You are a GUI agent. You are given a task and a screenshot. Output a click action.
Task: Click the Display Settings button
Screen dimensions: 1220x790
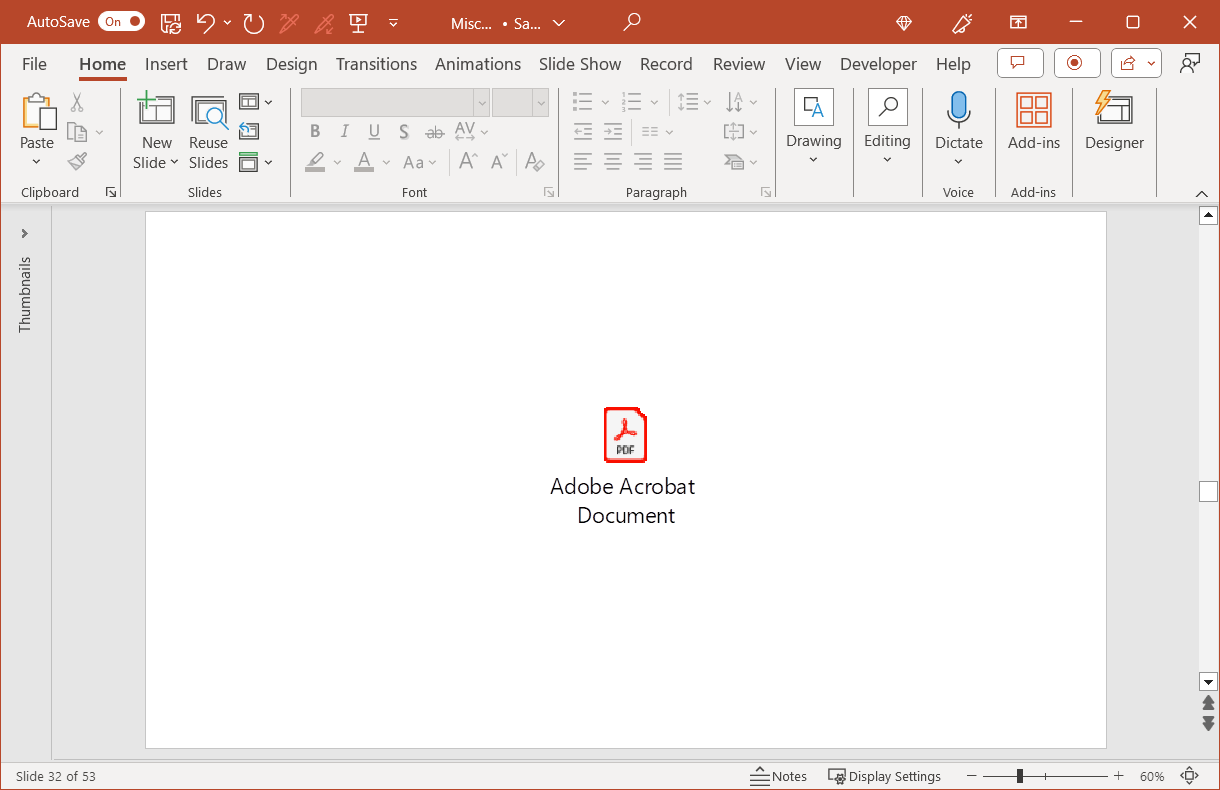(x=884, y=776)
